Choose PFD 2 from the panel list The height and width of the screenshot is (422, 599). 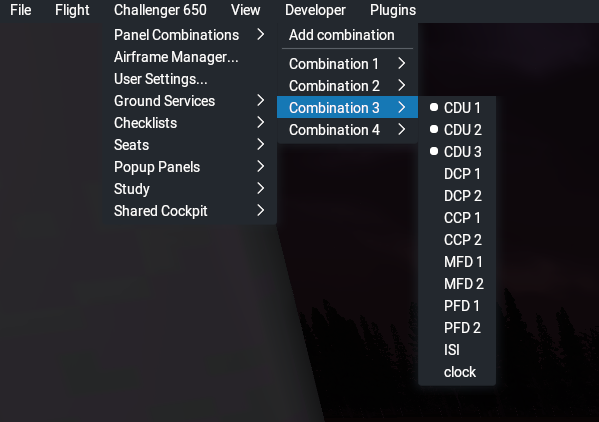(457, 328)
